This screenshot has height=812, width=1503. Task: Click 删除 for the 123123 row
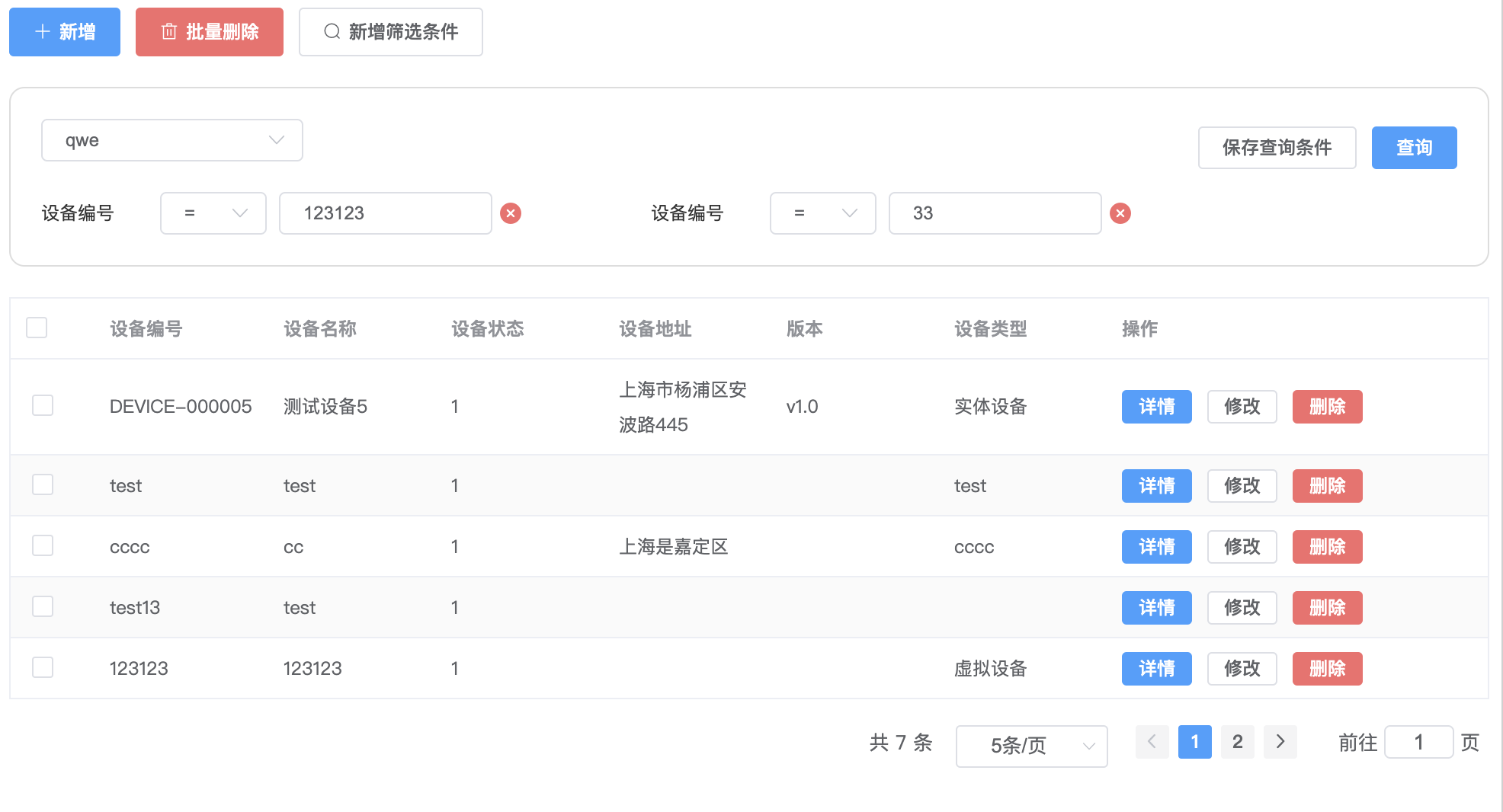(1328, 669)
